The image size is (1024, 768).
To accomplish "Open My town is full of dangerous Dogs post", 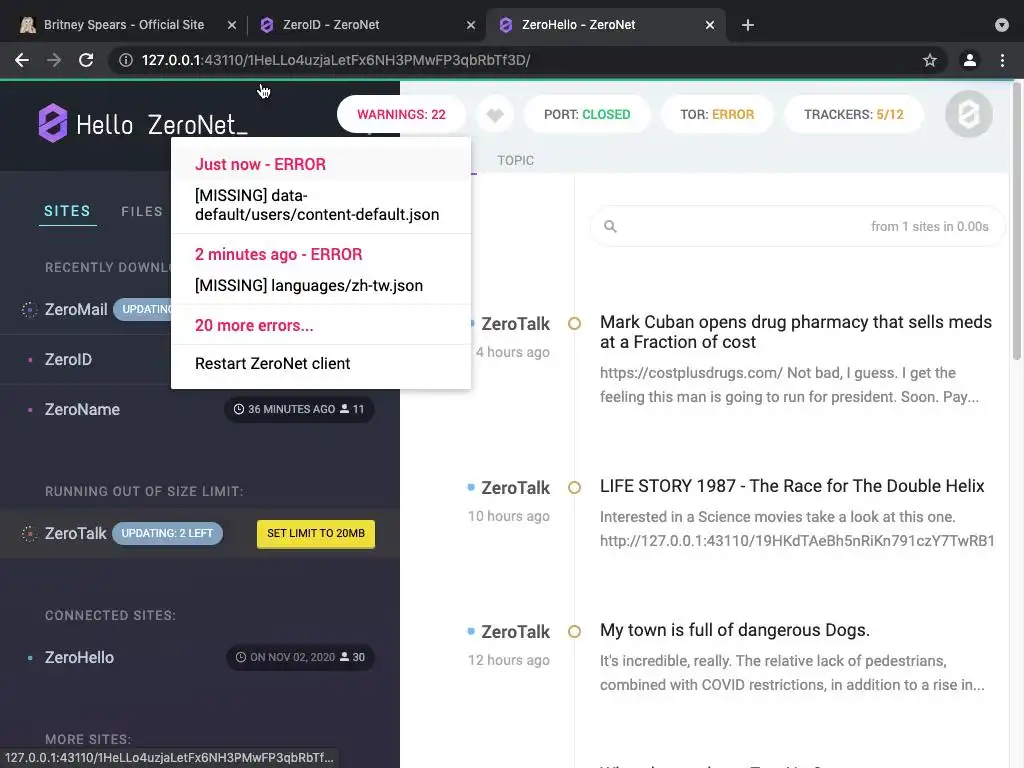I will coord(735,630).
